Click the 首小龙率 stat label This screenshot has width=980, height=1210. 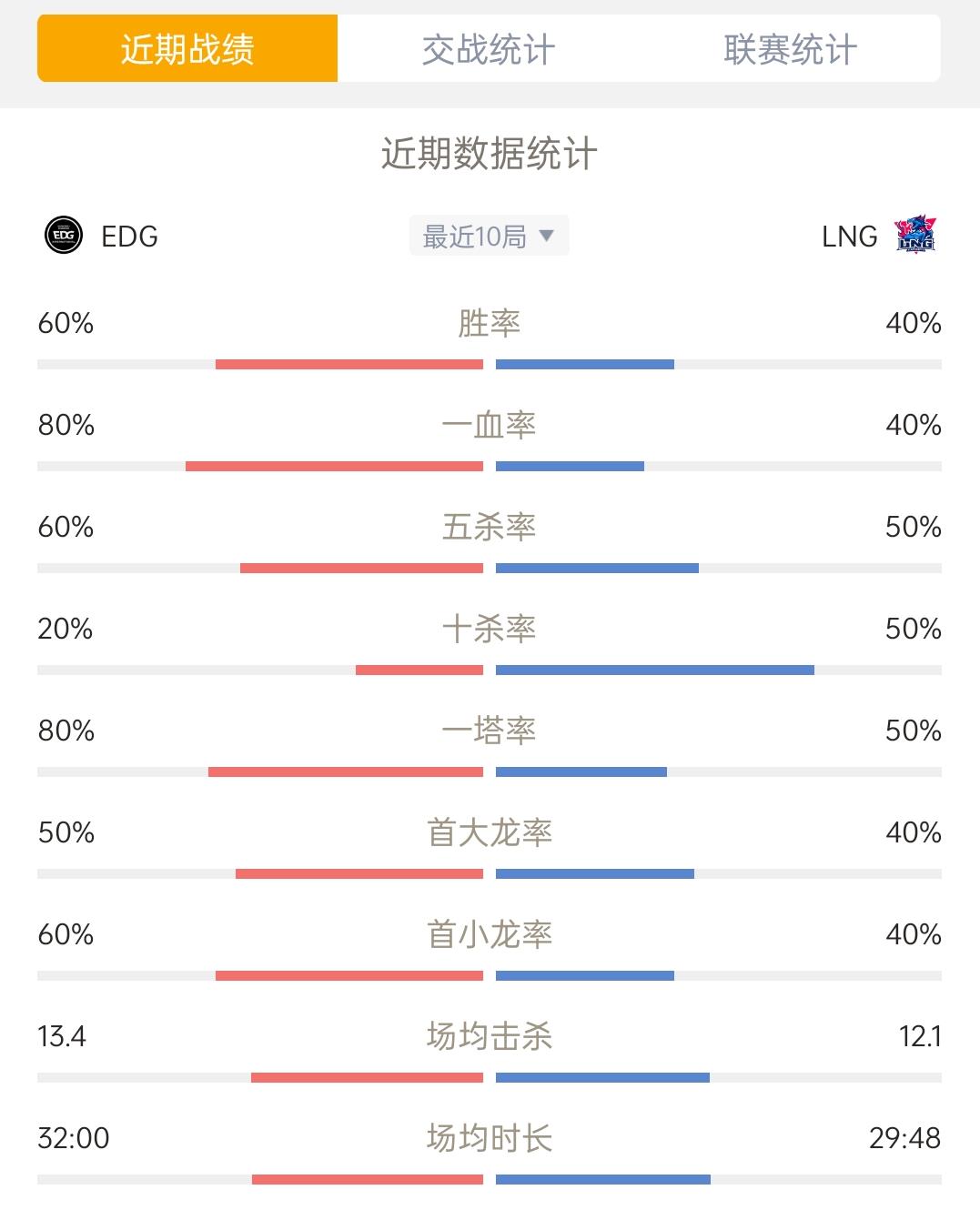(490, 934)
